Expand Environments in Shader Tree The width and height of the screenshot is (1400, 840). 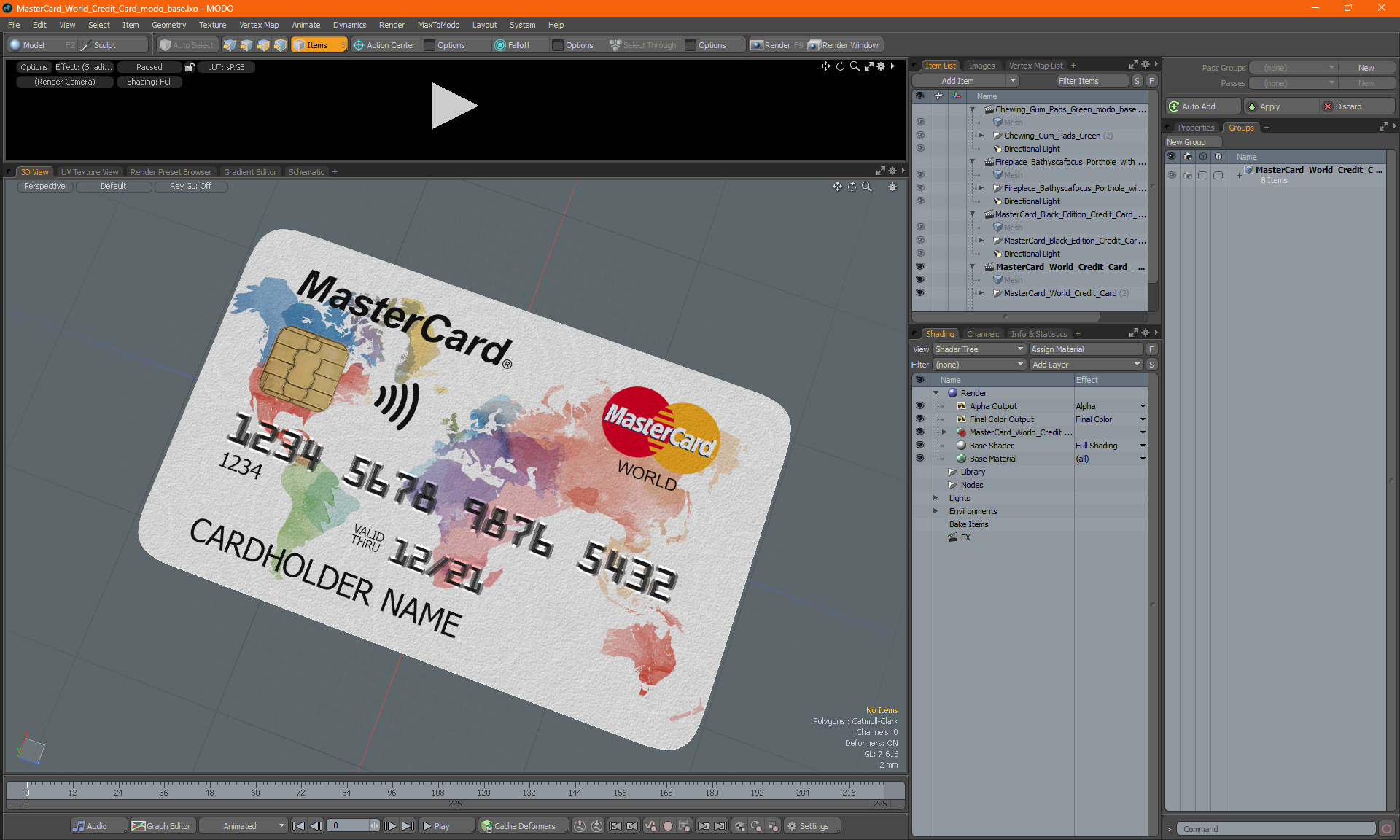point(936,511)
